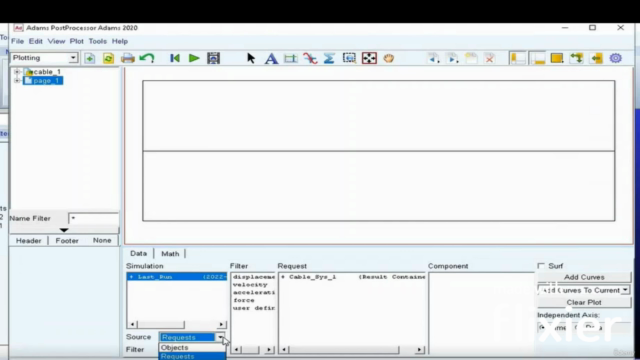The height and width of the screenshot is (360, 640).
Task: Click the expand view yellow arrow icon
Action: pos(596,58)
